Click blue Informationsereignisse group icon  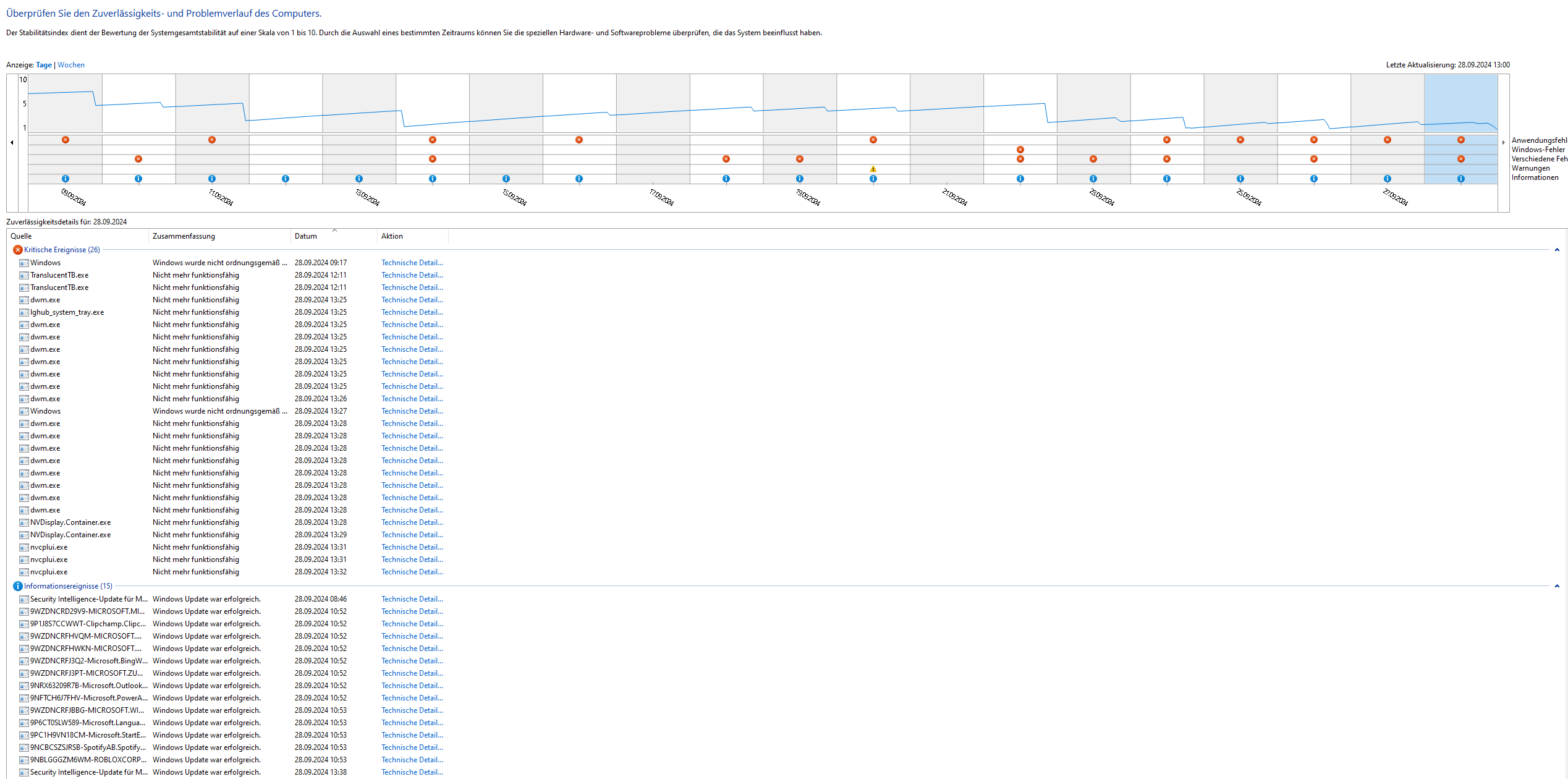pyautogui.click(x=18, y=586)
